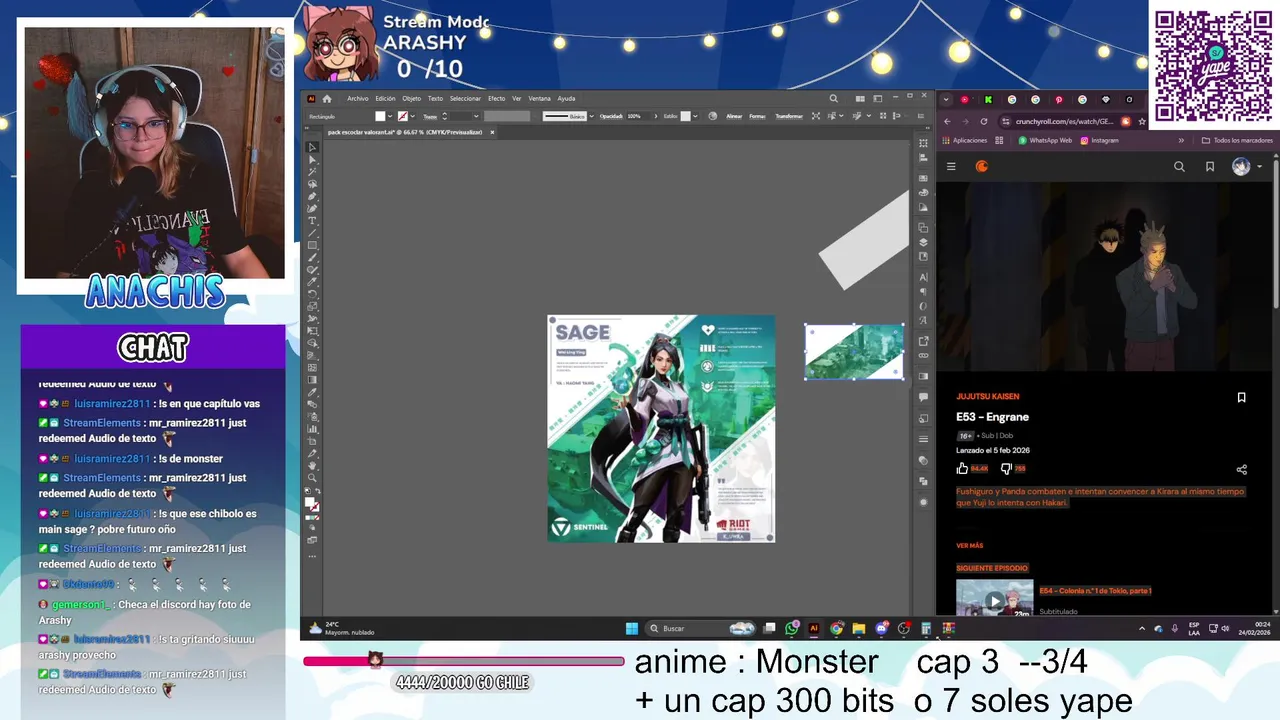
Task: Open JUJUTSU KAISEN series link
Action: coord(988,397)
